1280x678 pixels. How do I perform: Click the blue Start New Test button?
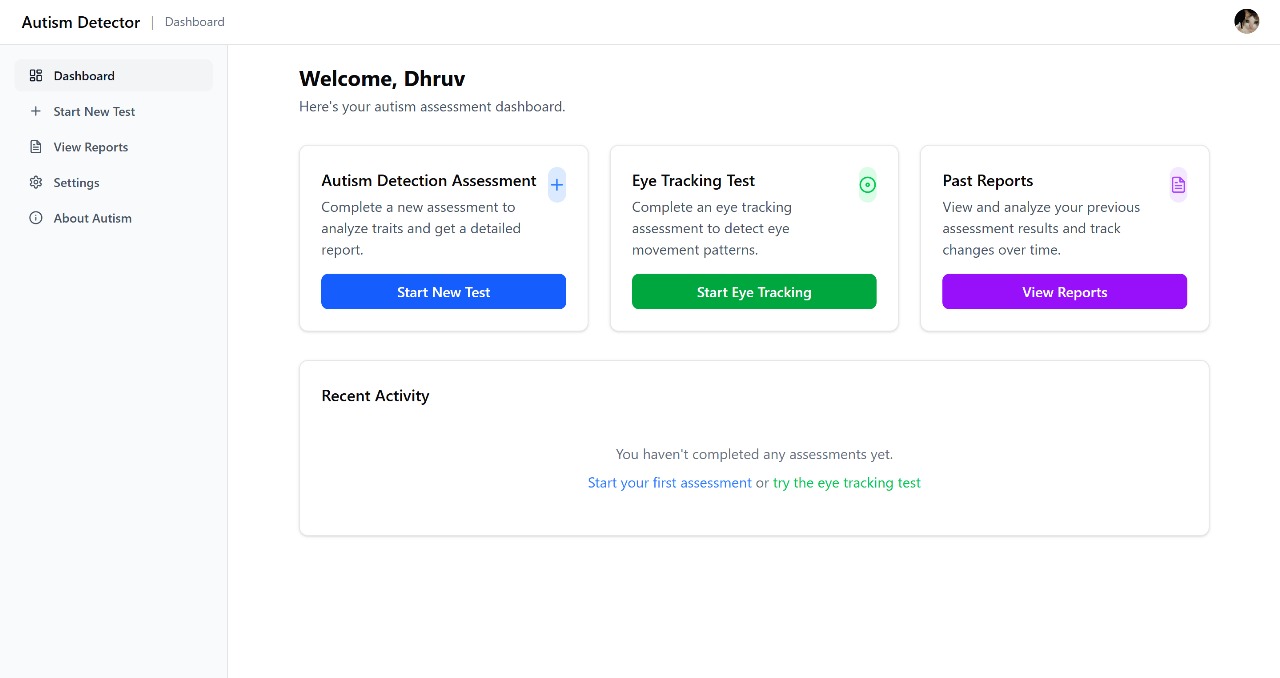point(443,292)
